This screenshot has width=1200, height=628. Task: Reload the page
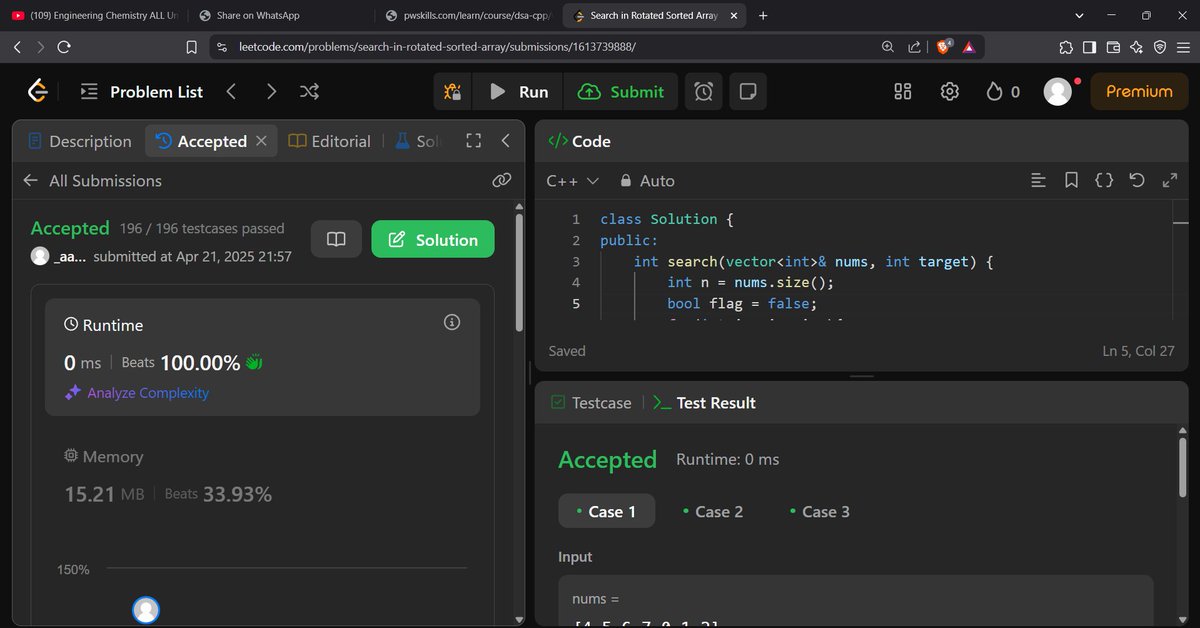(x=64, y=47)
